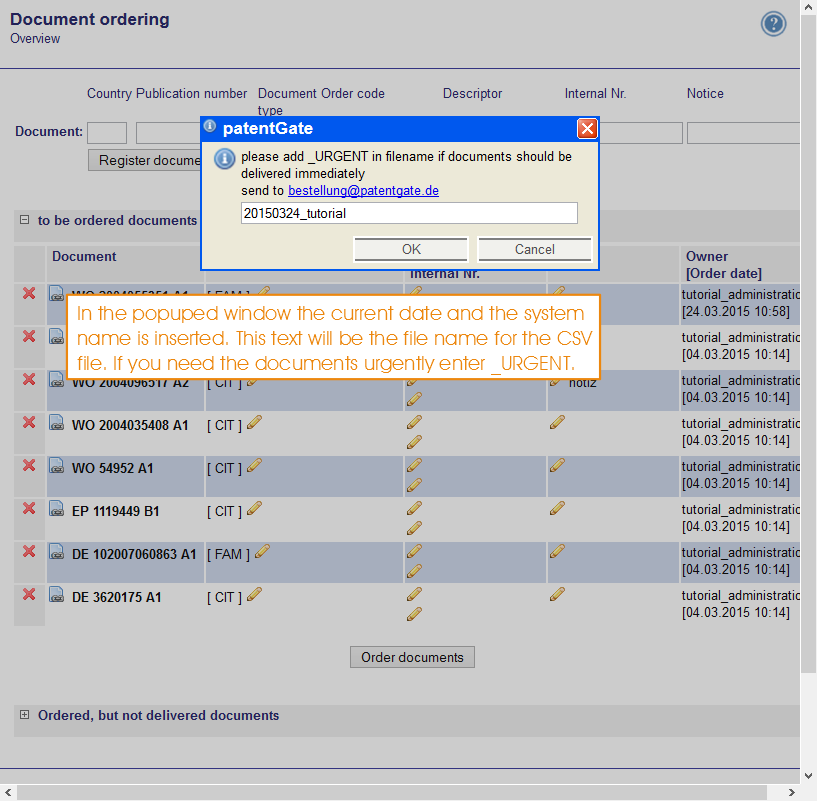Select document name WO 54952 A1

113,468
